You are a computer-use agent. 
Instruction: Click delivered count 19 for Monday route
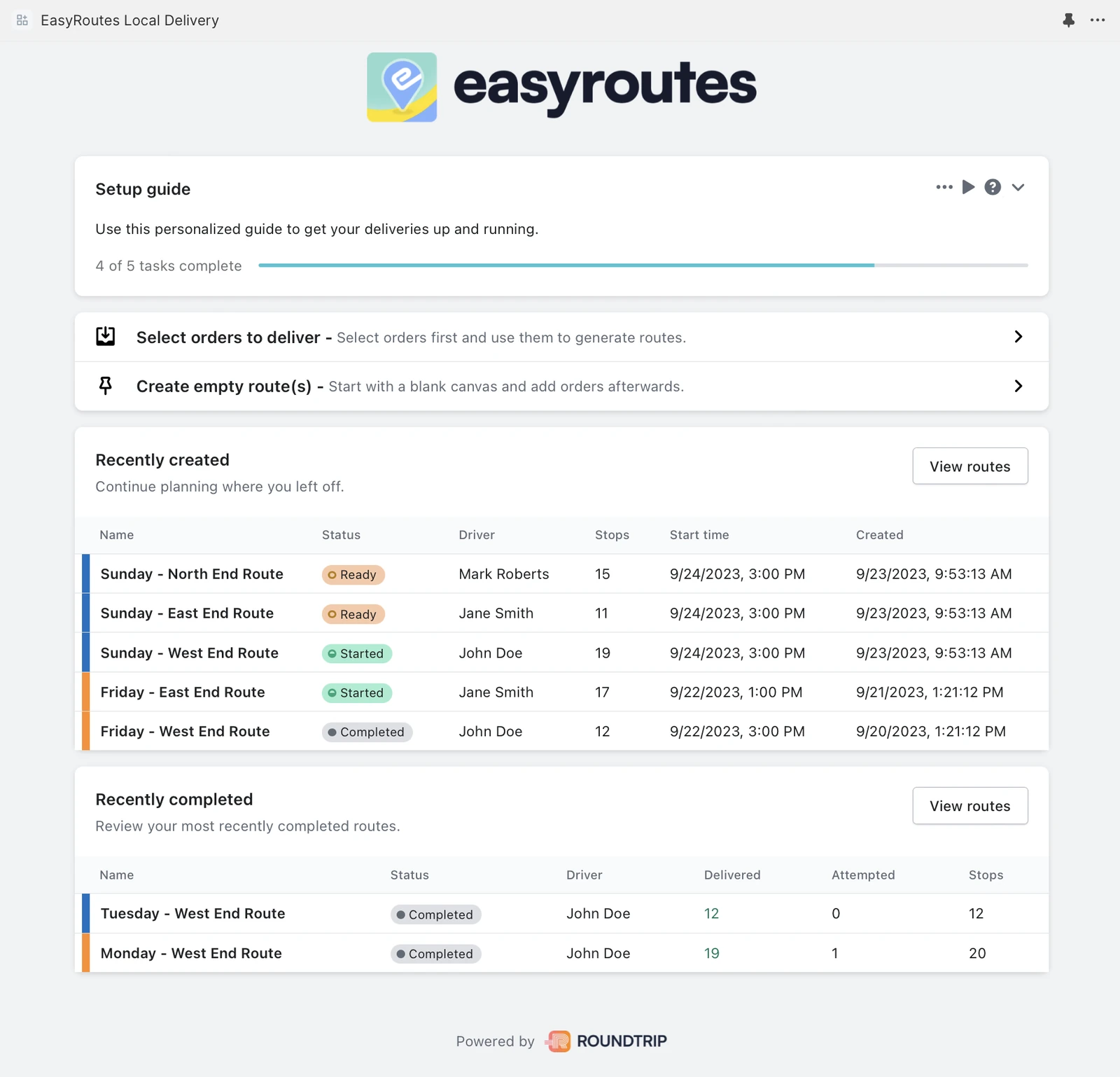(x=712, y=953)
